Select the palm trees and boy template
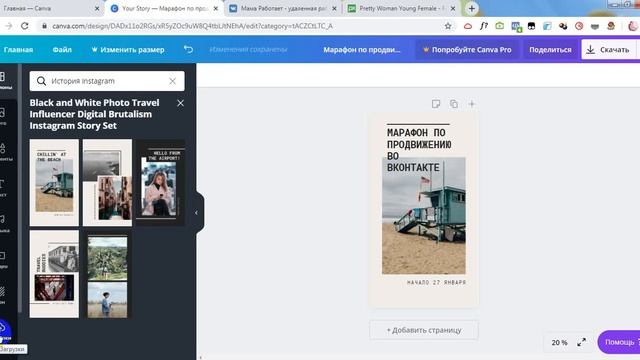 click(x=107, y=274)
